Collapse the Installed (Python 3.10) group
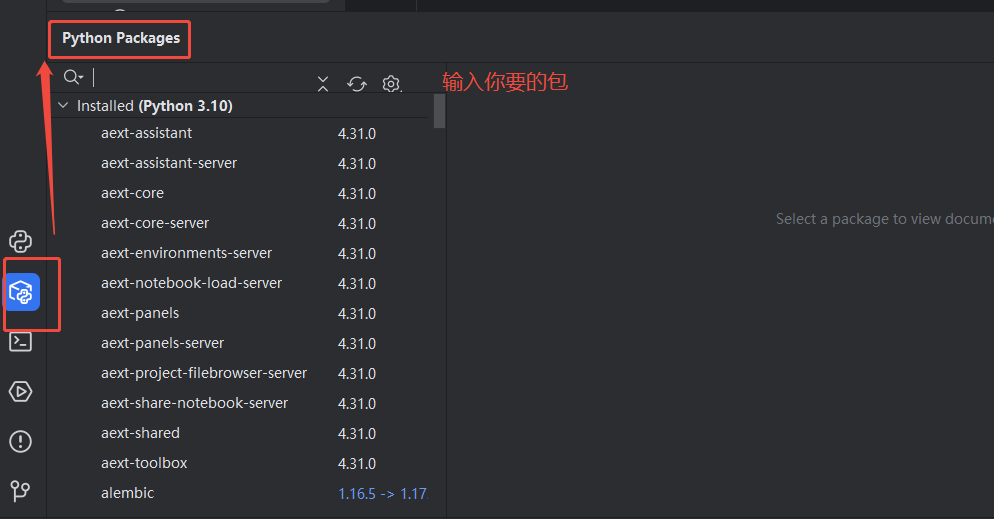The height and width of the screenshot is (519, 994). (63, 105)
